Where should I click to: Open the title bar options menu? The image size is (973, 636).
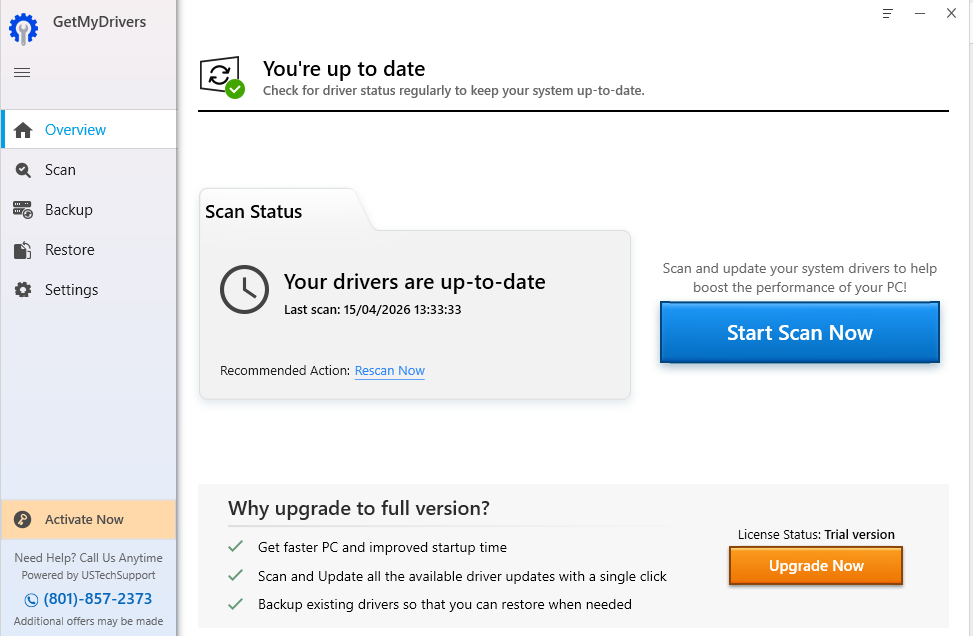tap(887, 14)
